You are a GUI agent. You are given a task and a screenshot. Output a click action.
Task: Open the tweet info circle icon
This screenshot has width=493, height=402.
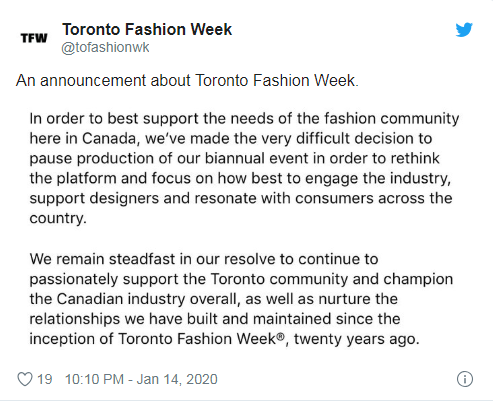point(465,379)
